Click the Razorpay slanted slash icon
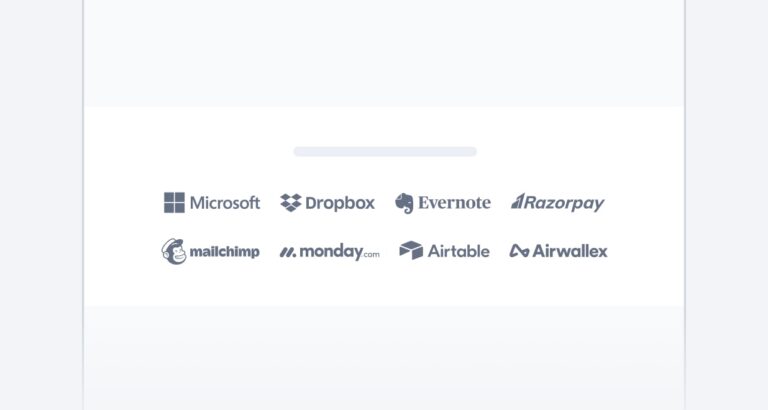The image size is (768, 410). pyautogui.click(x=519, y=202)
